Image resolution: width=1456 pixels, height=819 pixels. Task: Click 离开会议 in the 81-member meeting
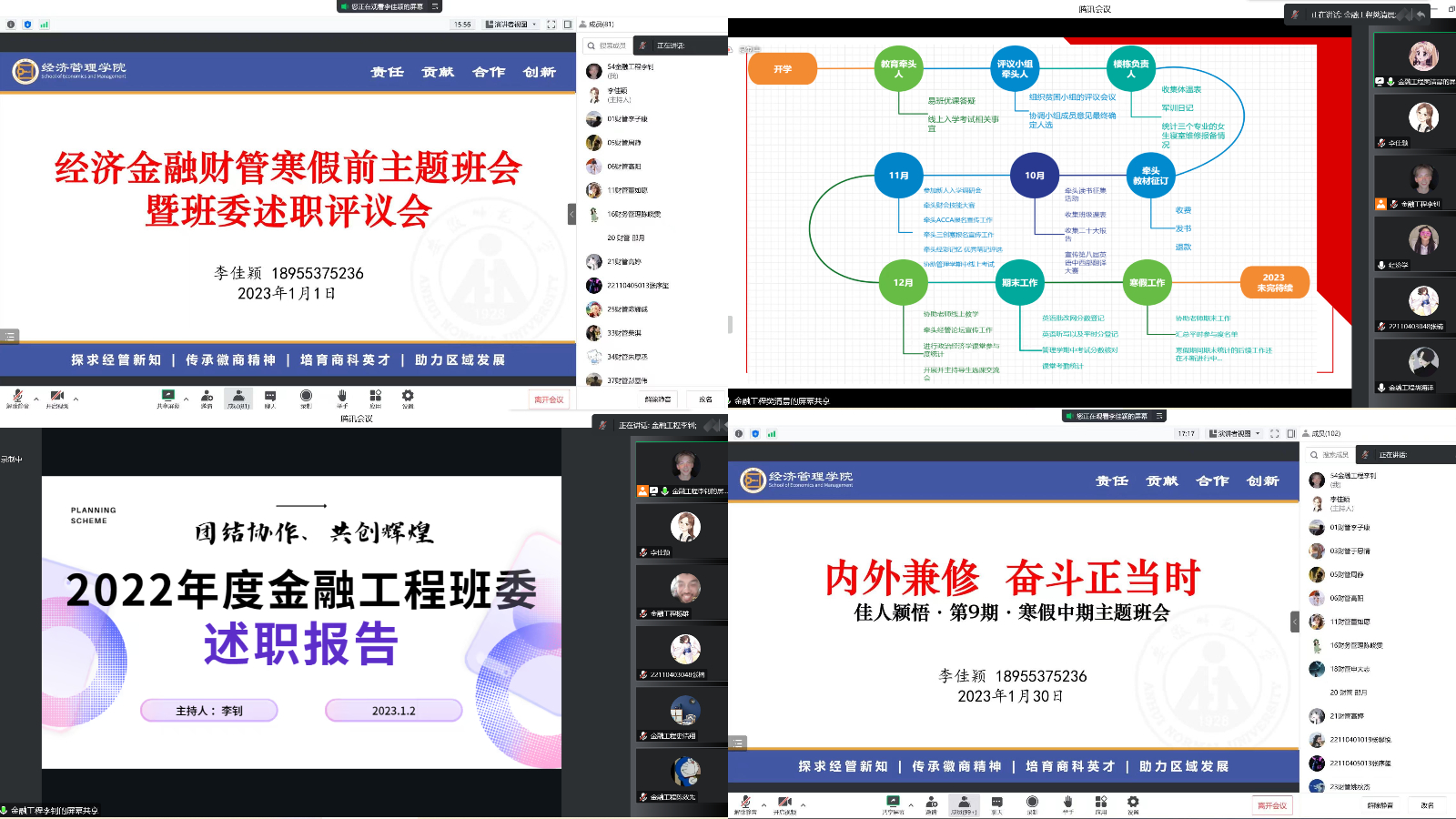coord(549,399)
